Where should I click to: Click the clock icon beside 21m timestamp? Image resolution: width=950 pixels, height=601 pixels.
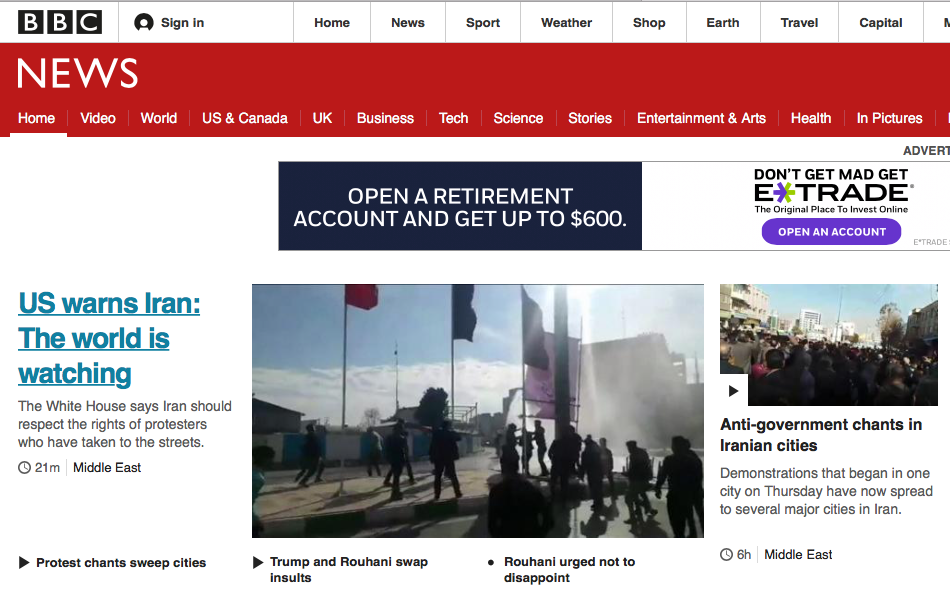24,468
